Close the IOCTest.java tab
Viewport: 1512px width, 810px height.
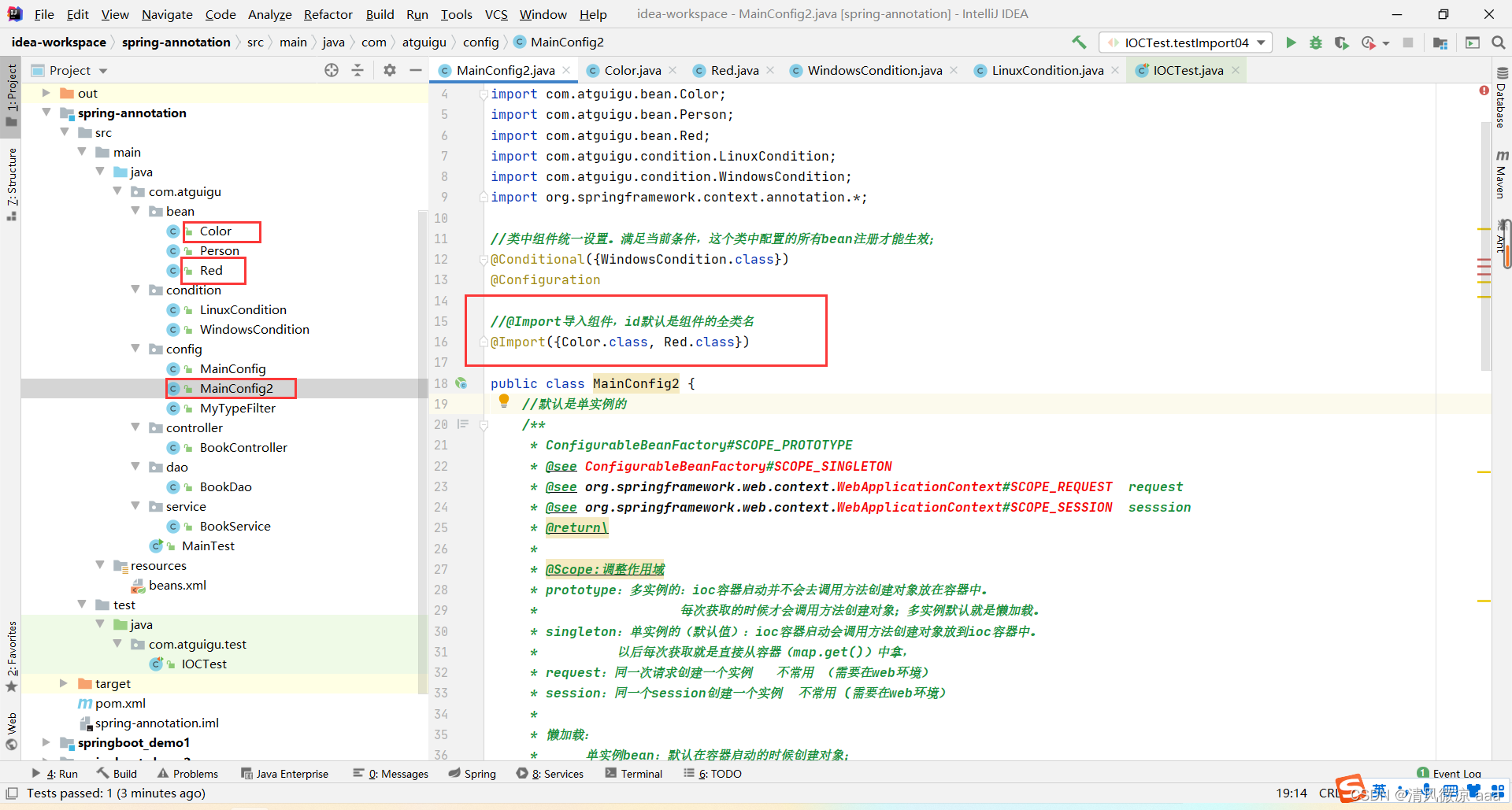[1236, 70]
